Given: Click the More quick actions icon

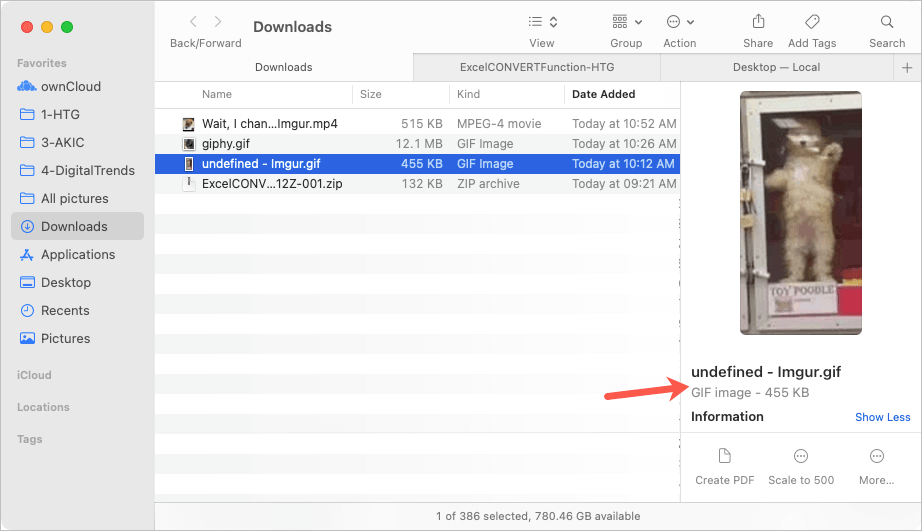Looking at the screenshot, I should [x=876, y=457].
